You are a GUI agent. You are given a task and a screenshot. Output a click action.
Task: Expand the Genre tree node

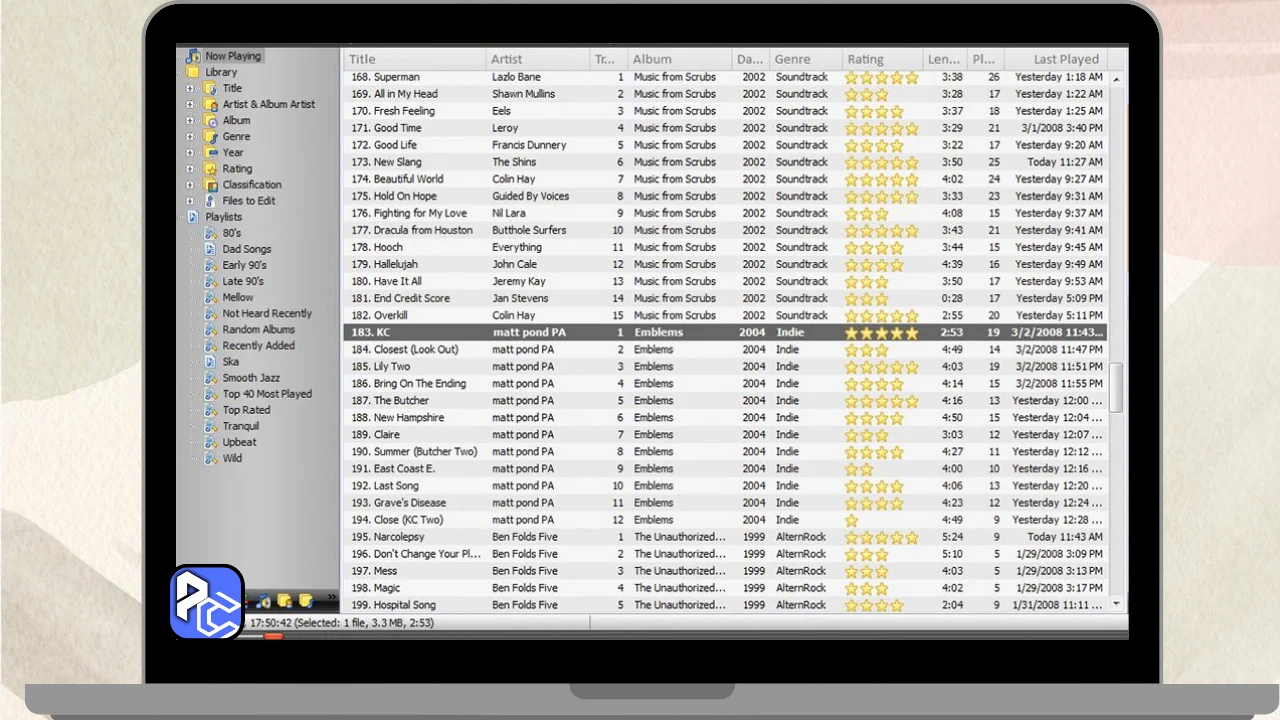(190, 136)
